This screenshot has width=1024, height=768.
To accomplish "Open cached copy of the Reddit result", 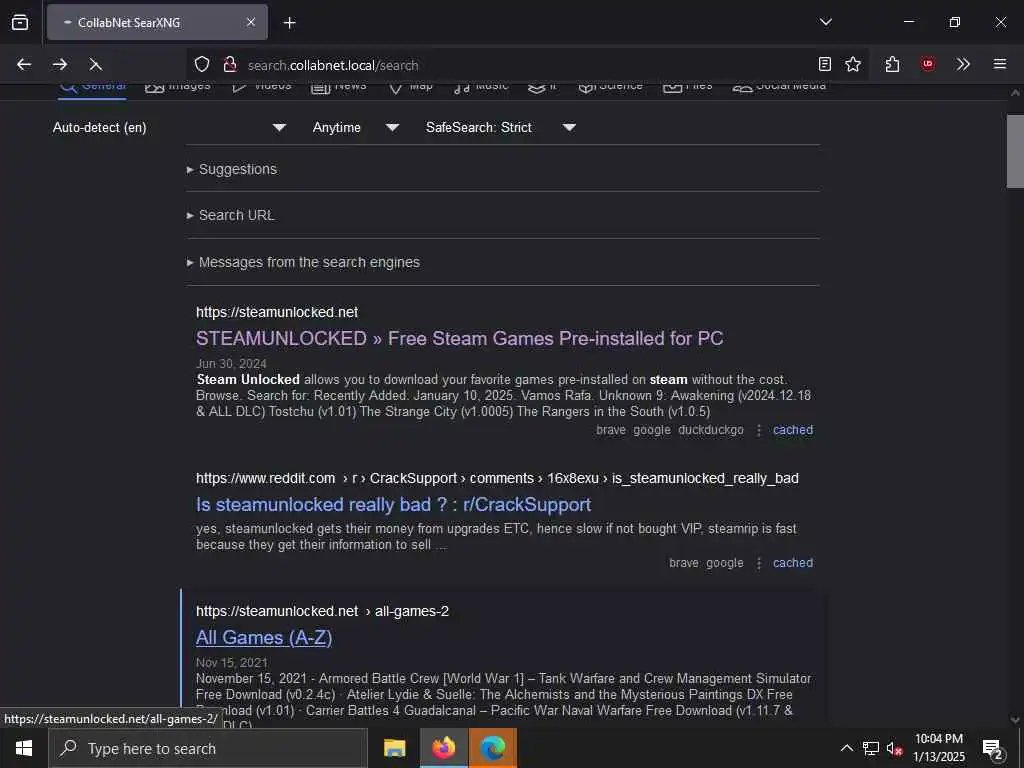I will pos(793,563).
